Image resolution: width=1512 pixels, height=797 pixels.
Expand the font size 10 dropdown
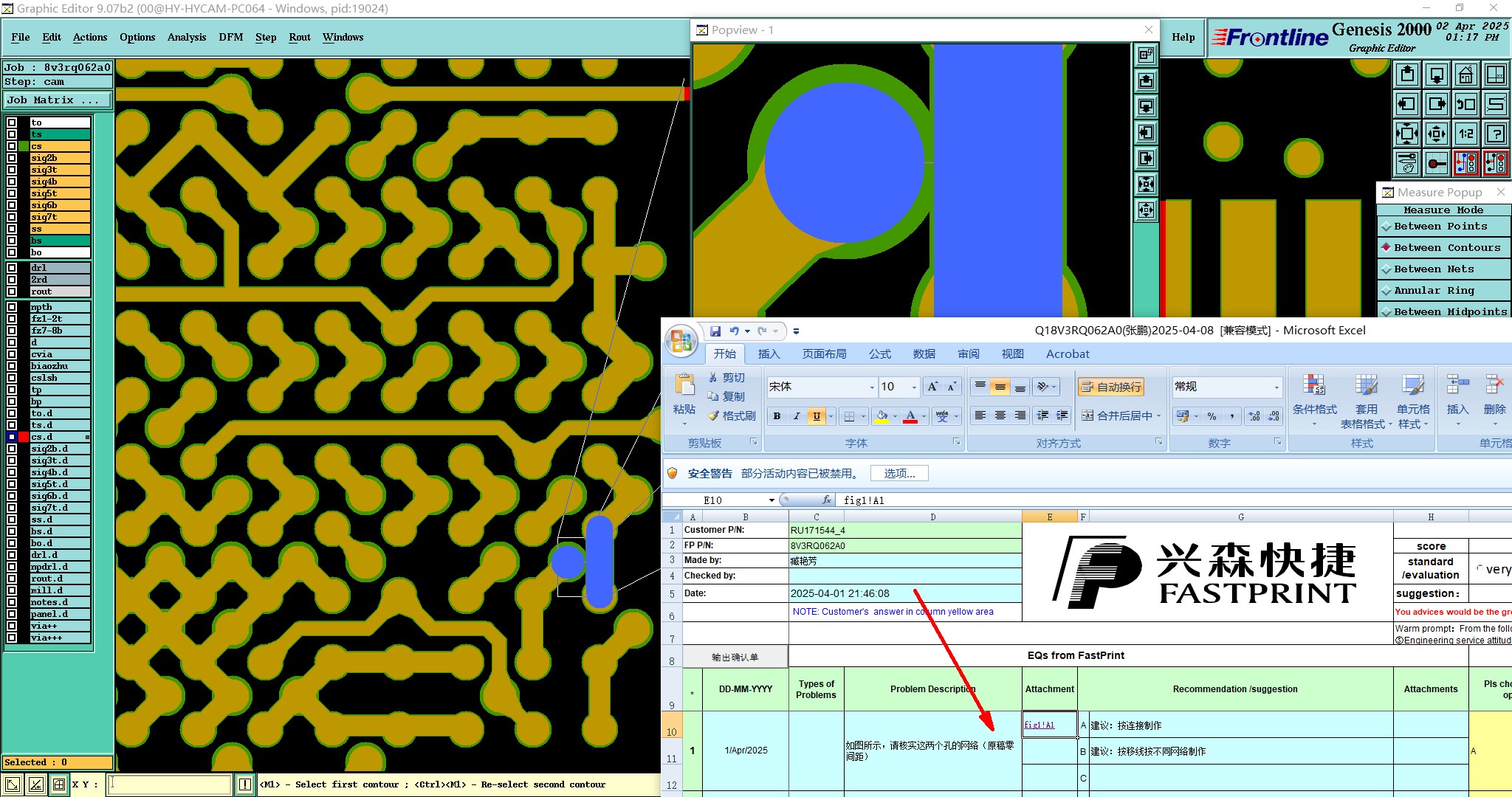pos(914,387)
